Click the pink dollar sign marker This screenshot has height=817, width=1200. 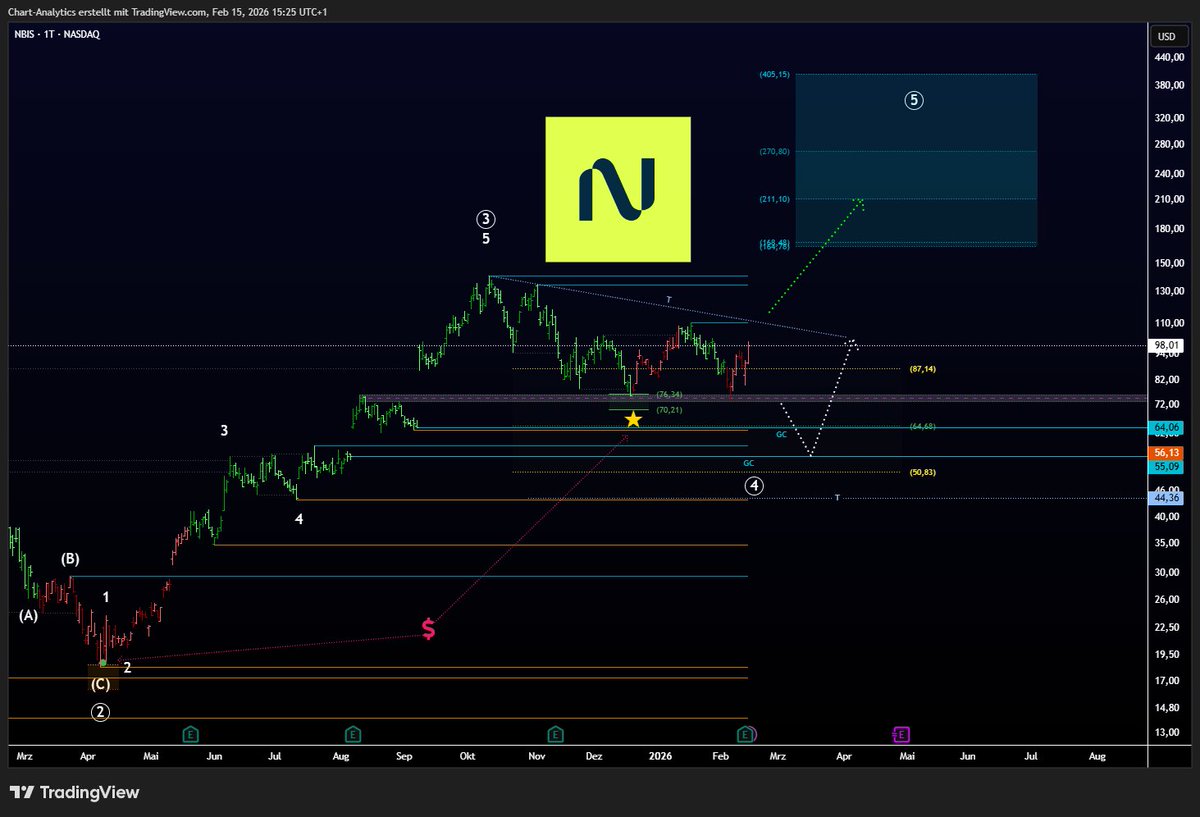click(428, 629)
